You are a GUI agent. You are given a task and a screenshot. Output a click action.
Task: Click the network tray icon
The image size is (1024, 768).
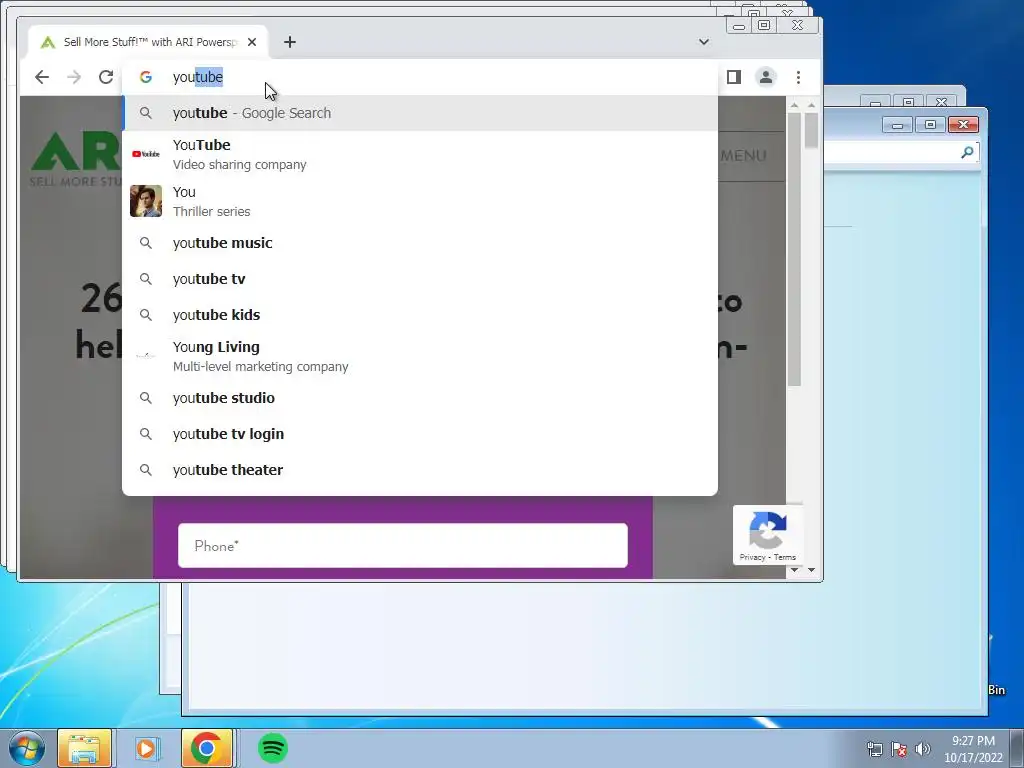(x=874, y=749)
